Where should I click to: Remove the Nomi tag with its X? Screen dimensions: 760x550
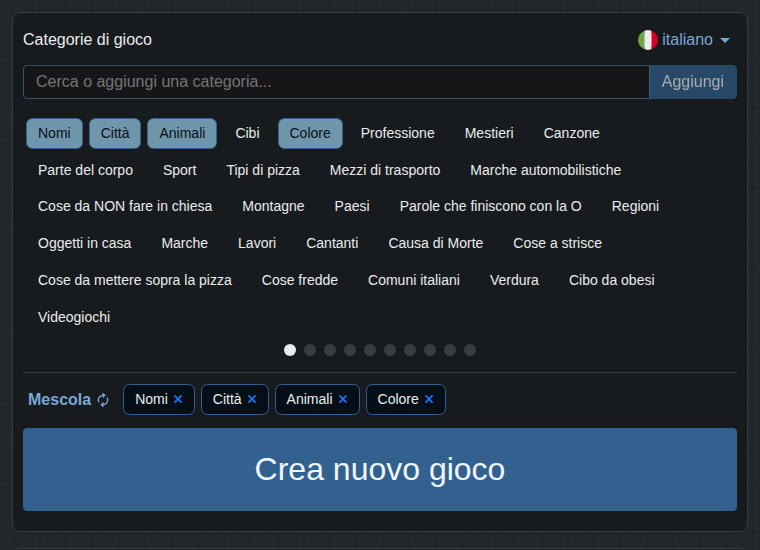(178, 399)
